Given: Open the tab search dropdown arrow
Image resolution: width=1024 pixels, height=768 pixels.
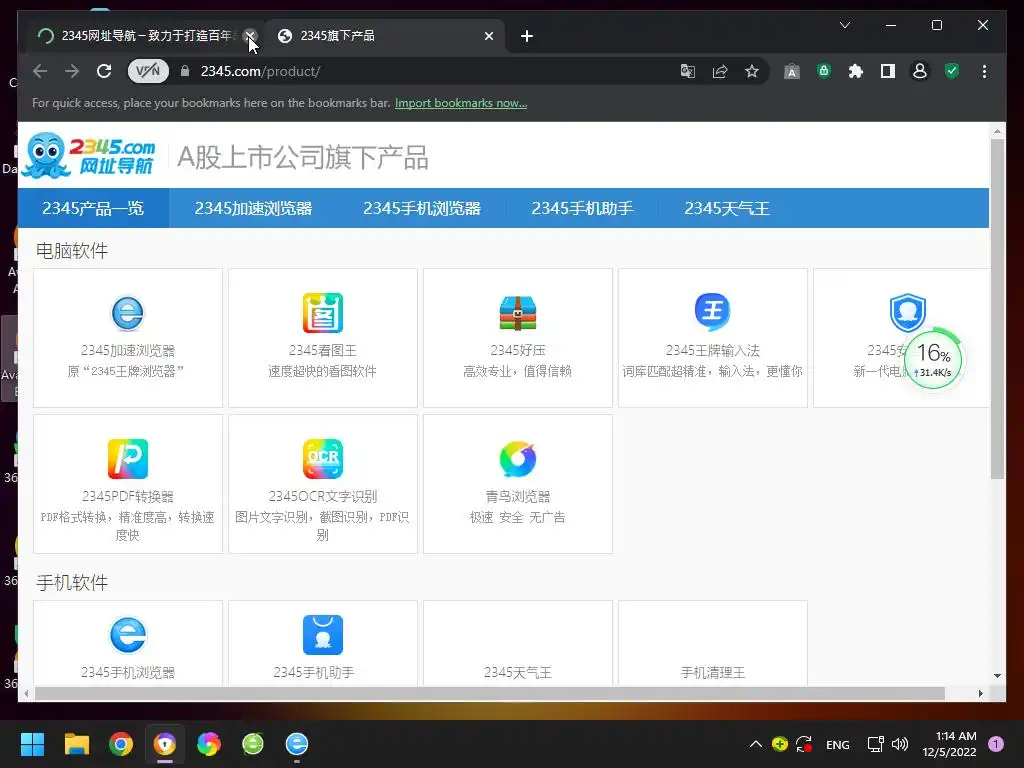Looking at the screenshot, I should 844,25.
